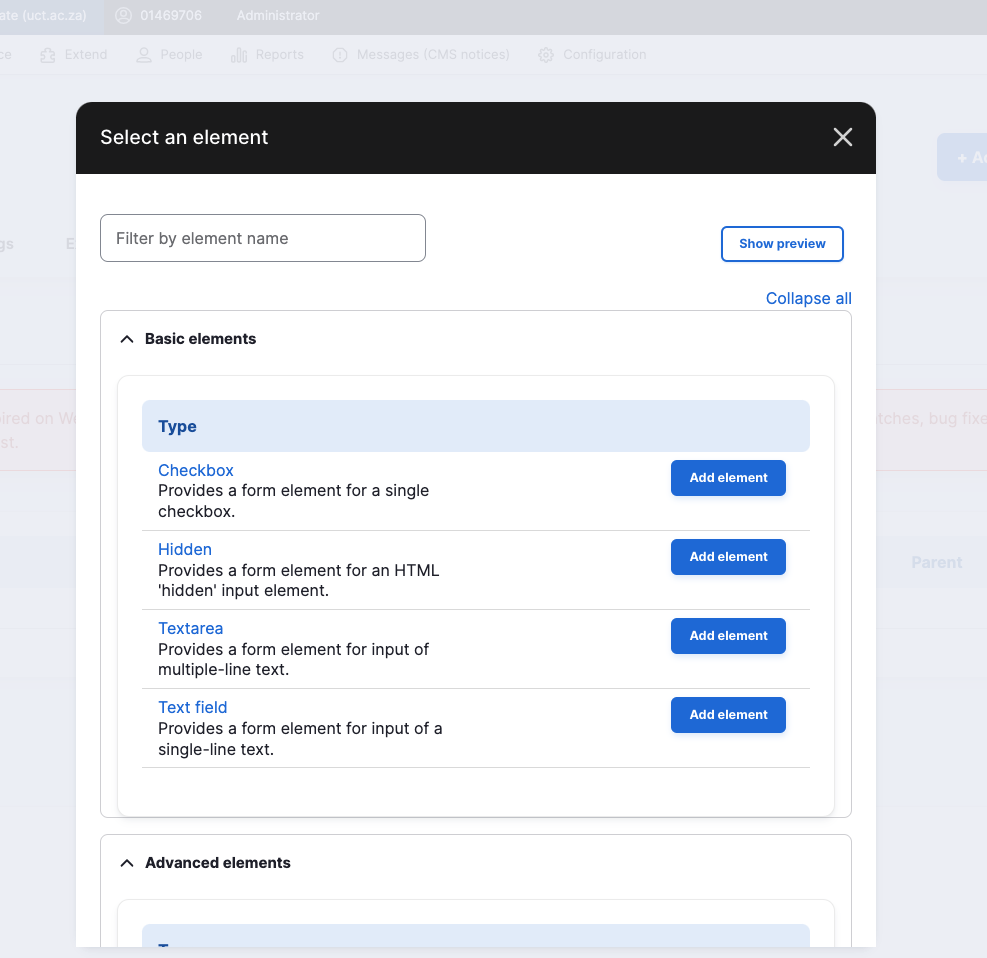Viewport: 987px width, 958px height.
Task: Collapse the Advanced elements section
Action: (127, 862)
